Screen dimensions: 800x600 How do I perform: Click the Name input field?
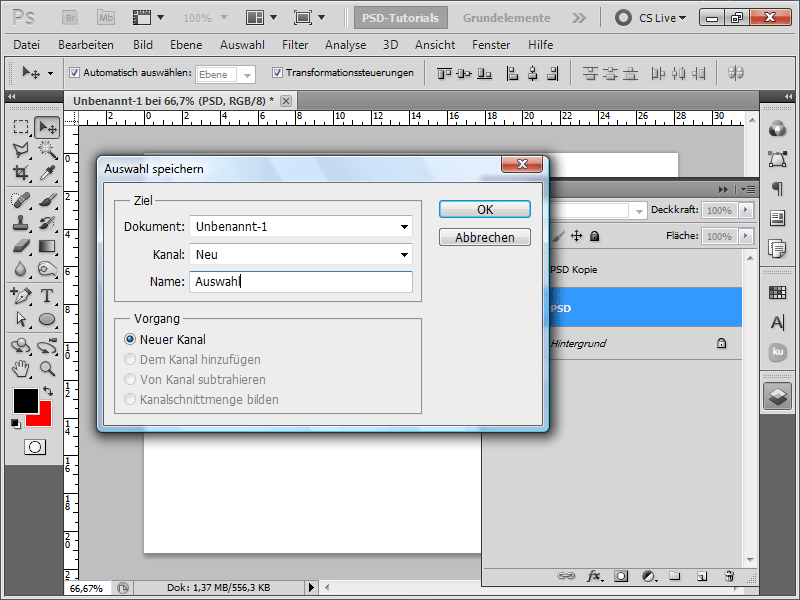tap(301, 282)
